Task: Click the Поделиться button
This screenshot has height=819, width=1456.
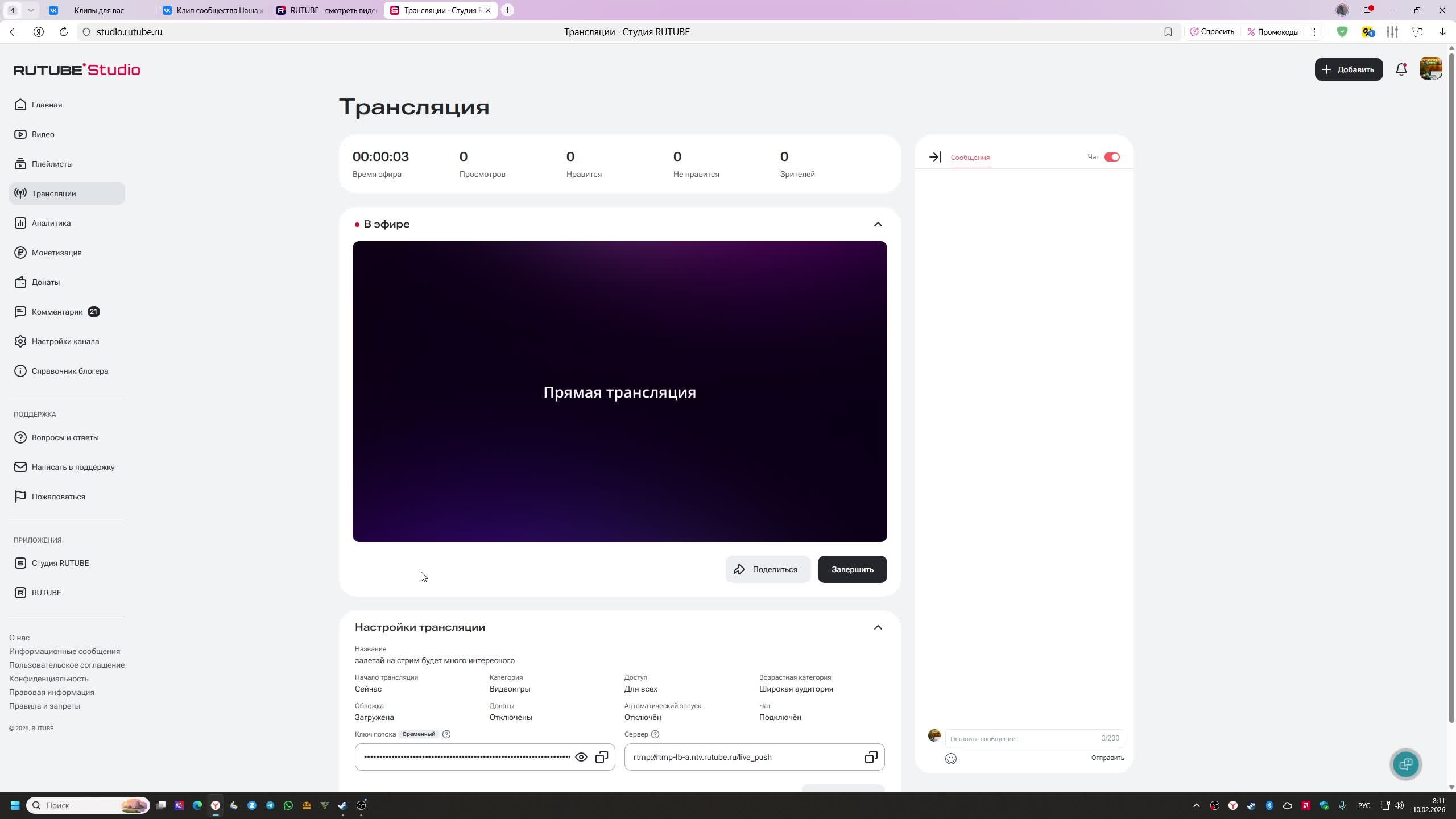Action: tap(768, 569)
